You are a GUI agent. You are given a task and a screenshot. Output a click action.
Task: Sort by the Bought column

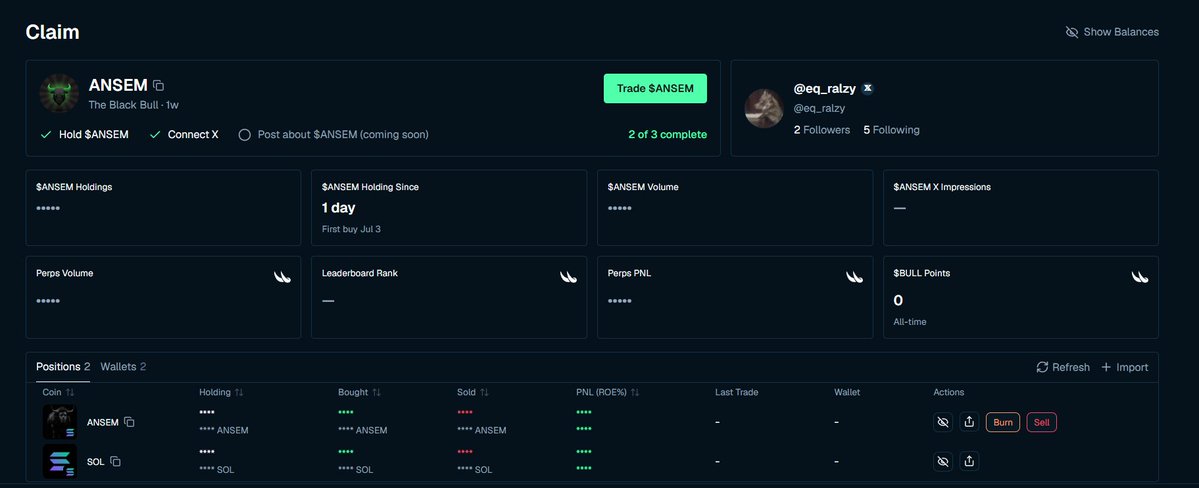(359, 392)
